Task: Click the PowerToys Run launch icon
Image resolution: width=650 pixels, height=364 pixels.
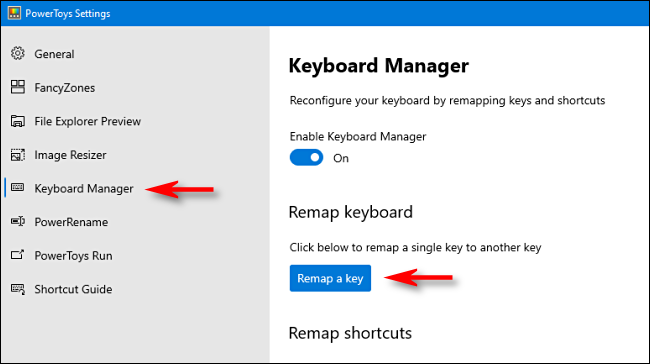Action: click(18, 255)
